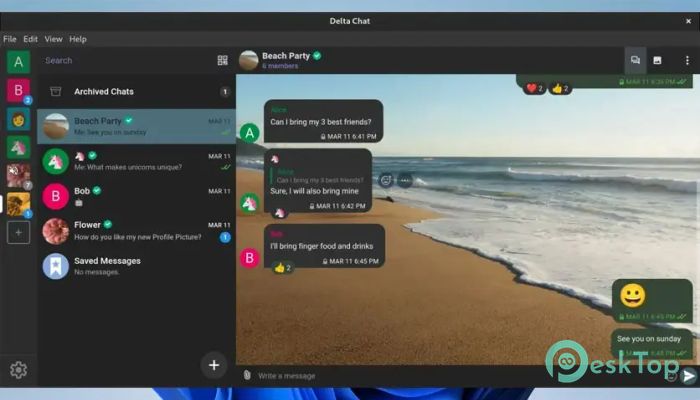Viewport: 700px width, 400px height.
Task: Open the Edit menu
Action: tap(30, 39)
